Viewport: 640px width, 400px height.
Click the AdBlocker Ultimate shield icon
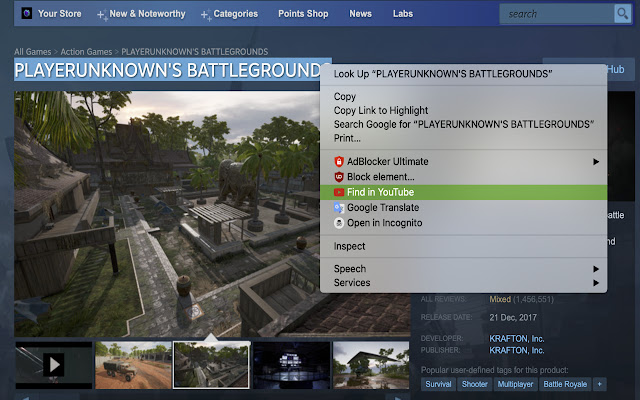(339, 162)
